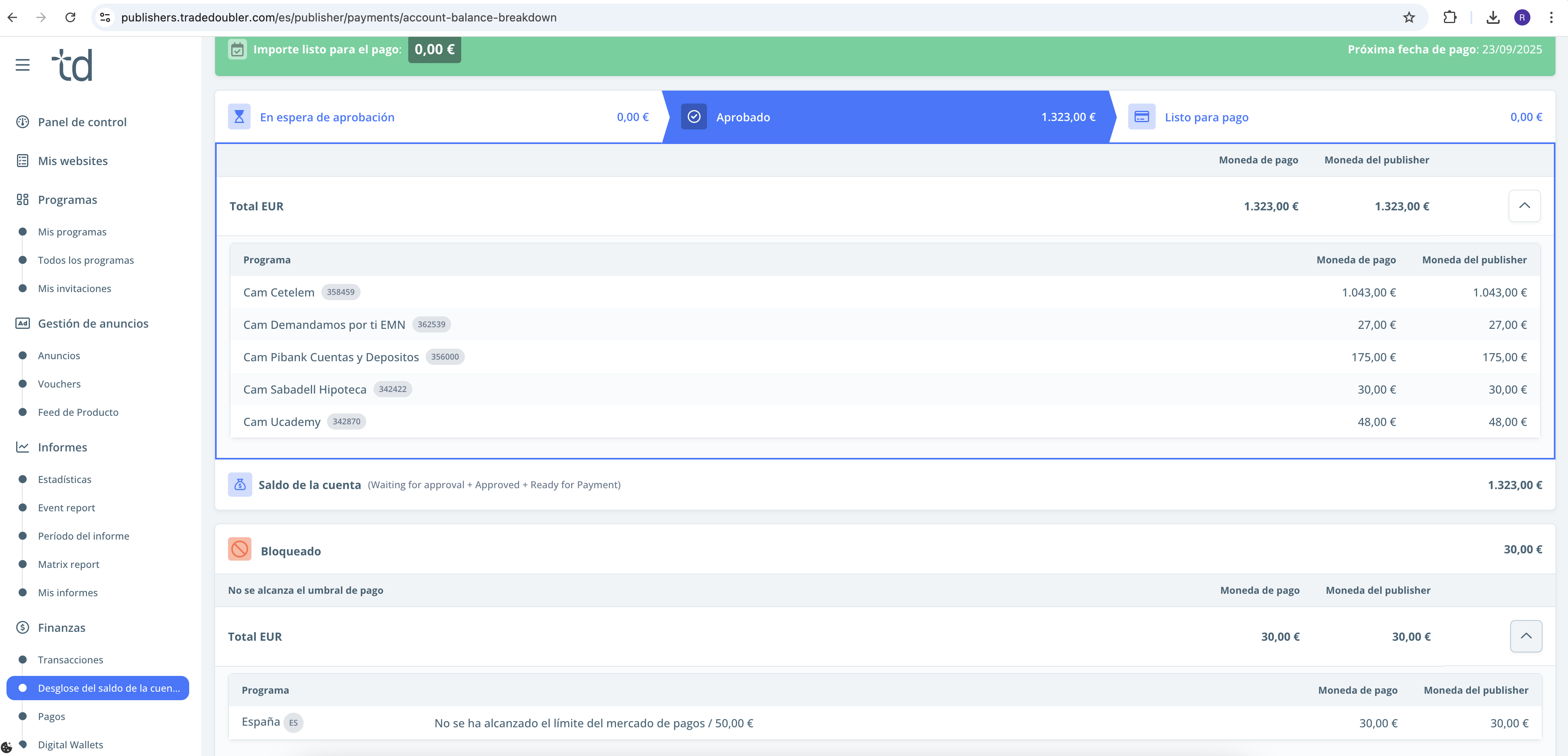Go to Panel de control
The image size is (1568, 756).
[x=82, y=122]
